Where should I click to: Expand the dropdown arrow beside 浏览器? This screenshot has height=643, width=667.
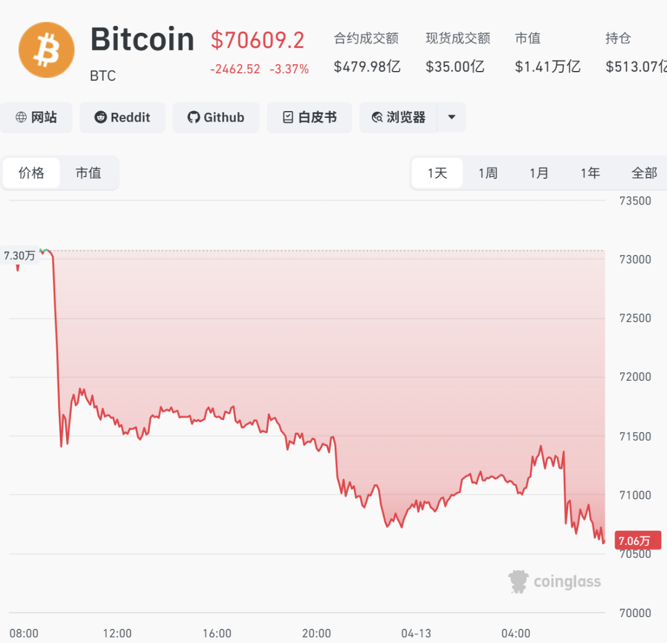[x=452, y=117]
